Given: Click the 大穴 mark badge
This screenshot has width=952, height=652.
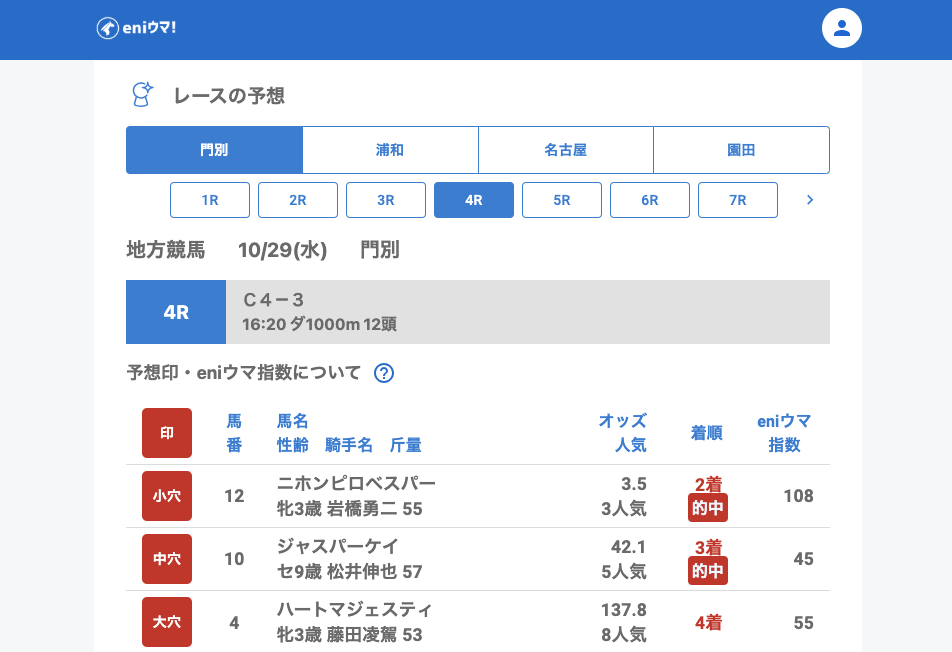Looking at the screenshot, I should [x=167, y=622].
